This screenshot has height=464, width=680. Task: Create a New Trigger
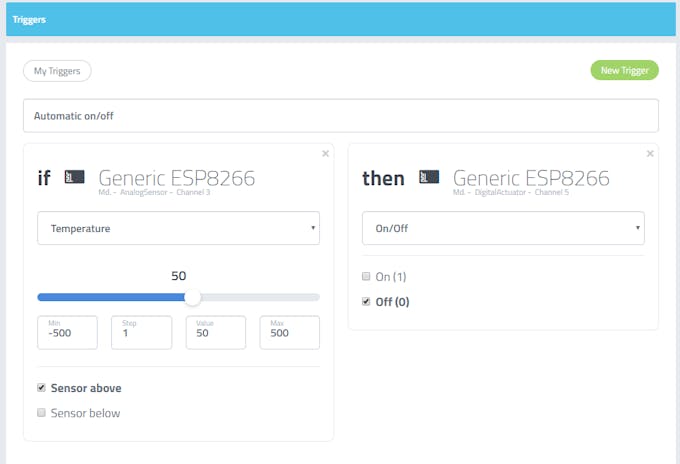pyautogui.click(x=624, y=70)
